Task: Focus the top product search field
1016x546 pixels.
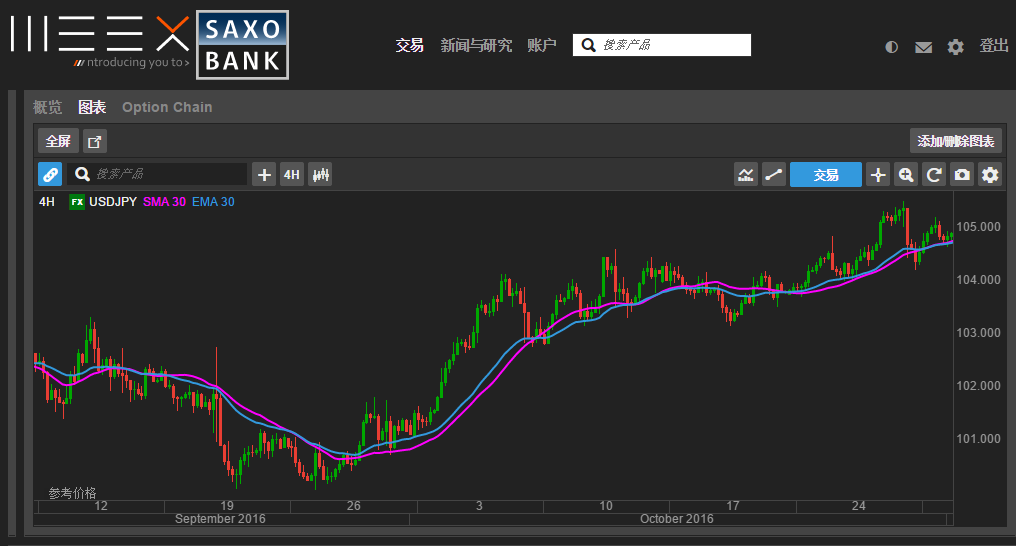Action: point(662,45)
